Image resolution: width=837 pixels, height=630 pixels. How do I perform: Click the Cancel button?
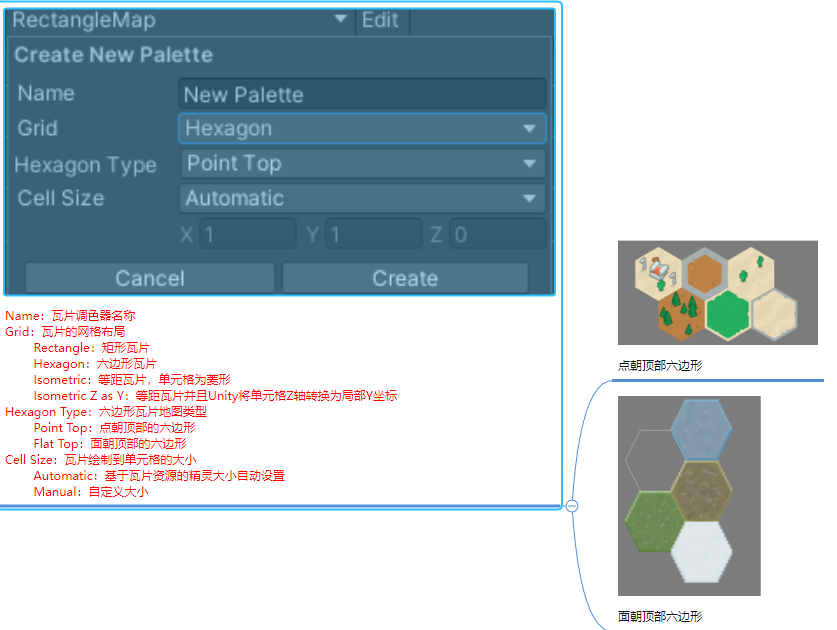click(x=150, y=277)
